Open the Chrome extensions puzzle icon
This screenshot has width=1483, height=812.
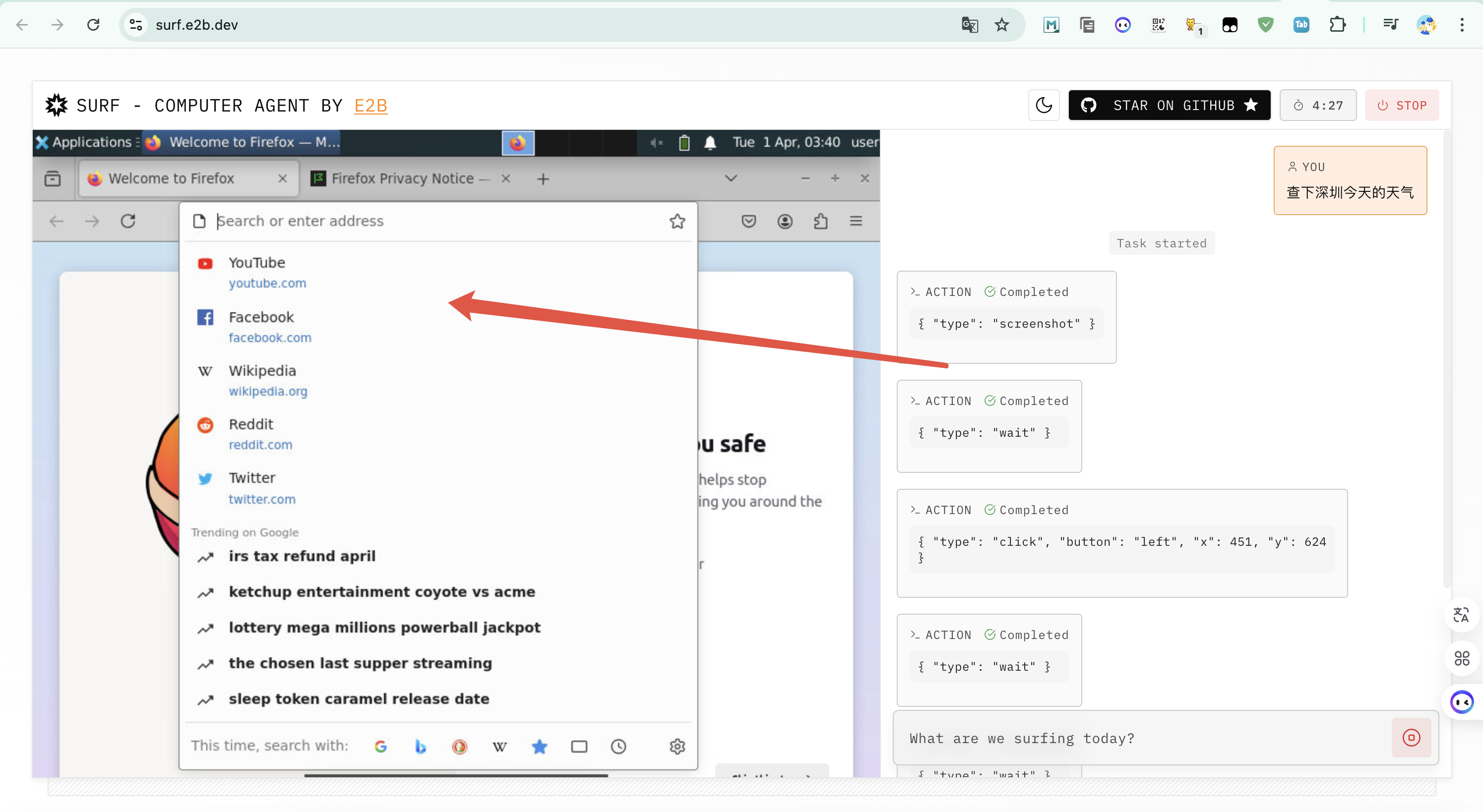[x=1337, y=25]
